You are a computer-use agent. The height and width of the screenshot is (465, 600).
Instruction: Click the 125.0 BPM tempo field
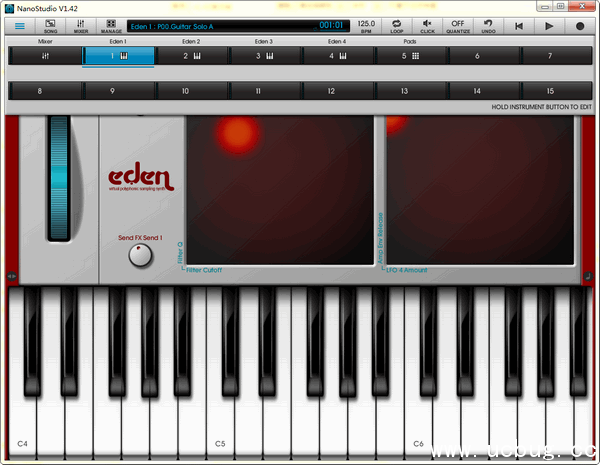(x=366, y=25)
